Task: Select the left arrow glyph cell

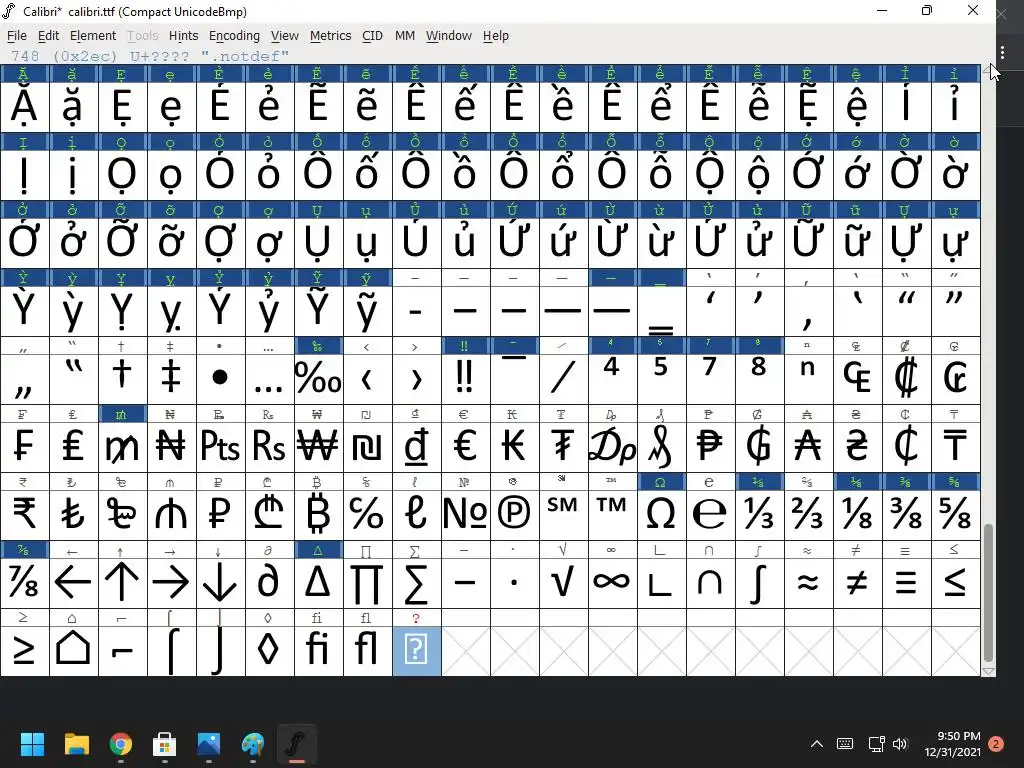Action: click(x=73, y=583)
